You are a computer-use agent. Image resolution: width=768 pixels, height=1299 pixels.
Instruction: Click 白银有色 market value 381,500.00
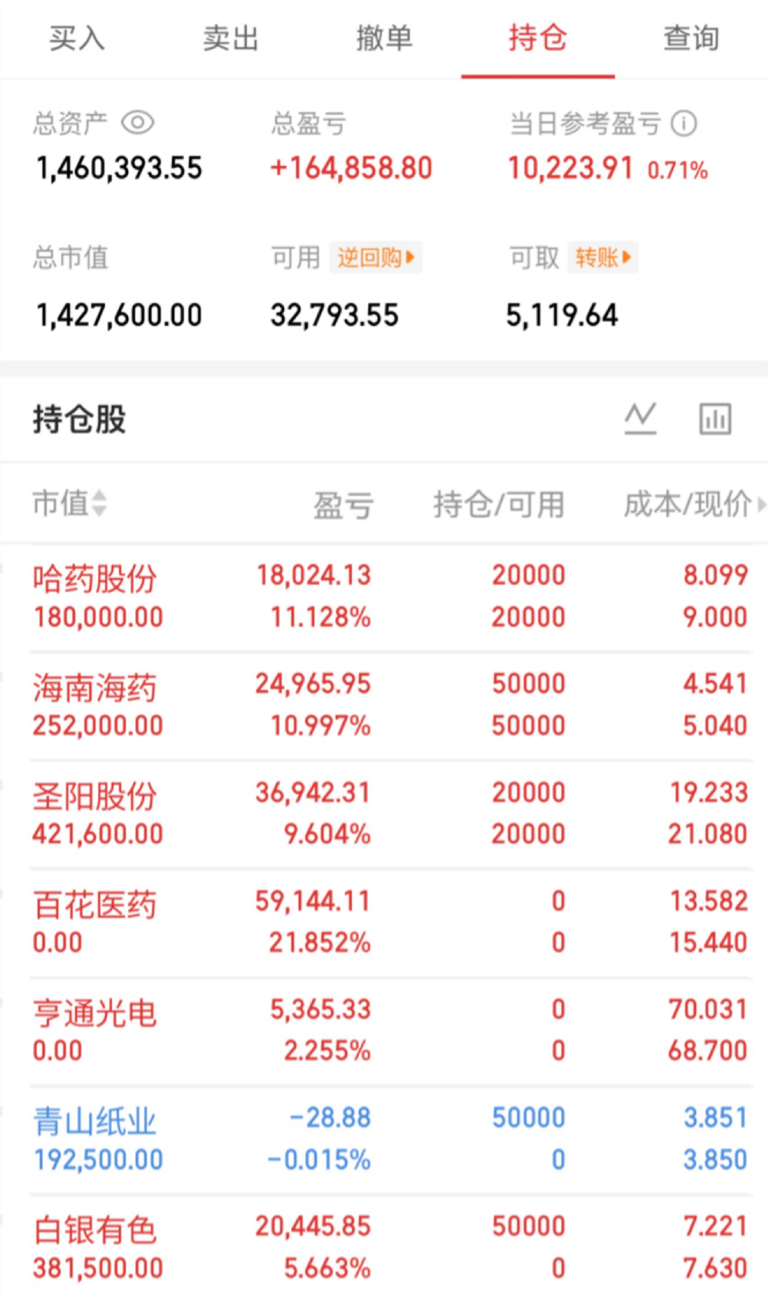(98, 1268)
